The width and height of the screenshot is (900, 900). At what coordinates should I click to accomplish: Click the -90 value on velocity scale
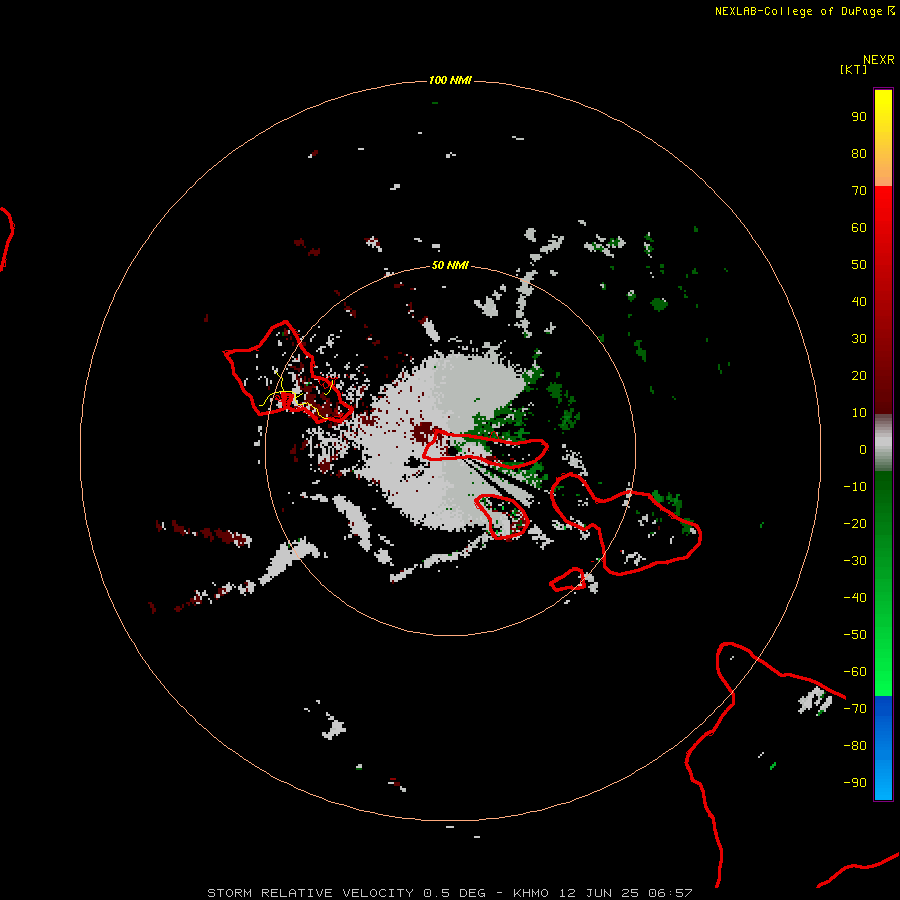coord(855,783)
